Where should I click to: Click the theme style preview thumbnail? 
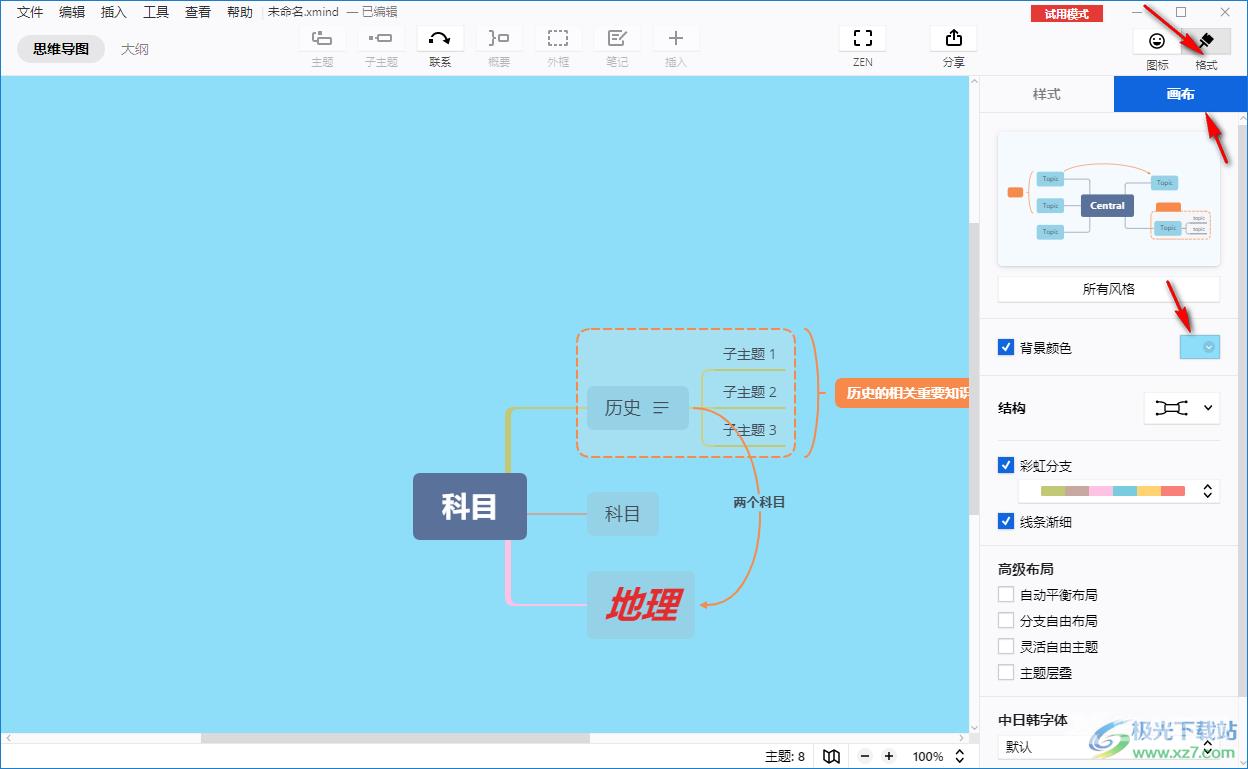pos(1109,198)
